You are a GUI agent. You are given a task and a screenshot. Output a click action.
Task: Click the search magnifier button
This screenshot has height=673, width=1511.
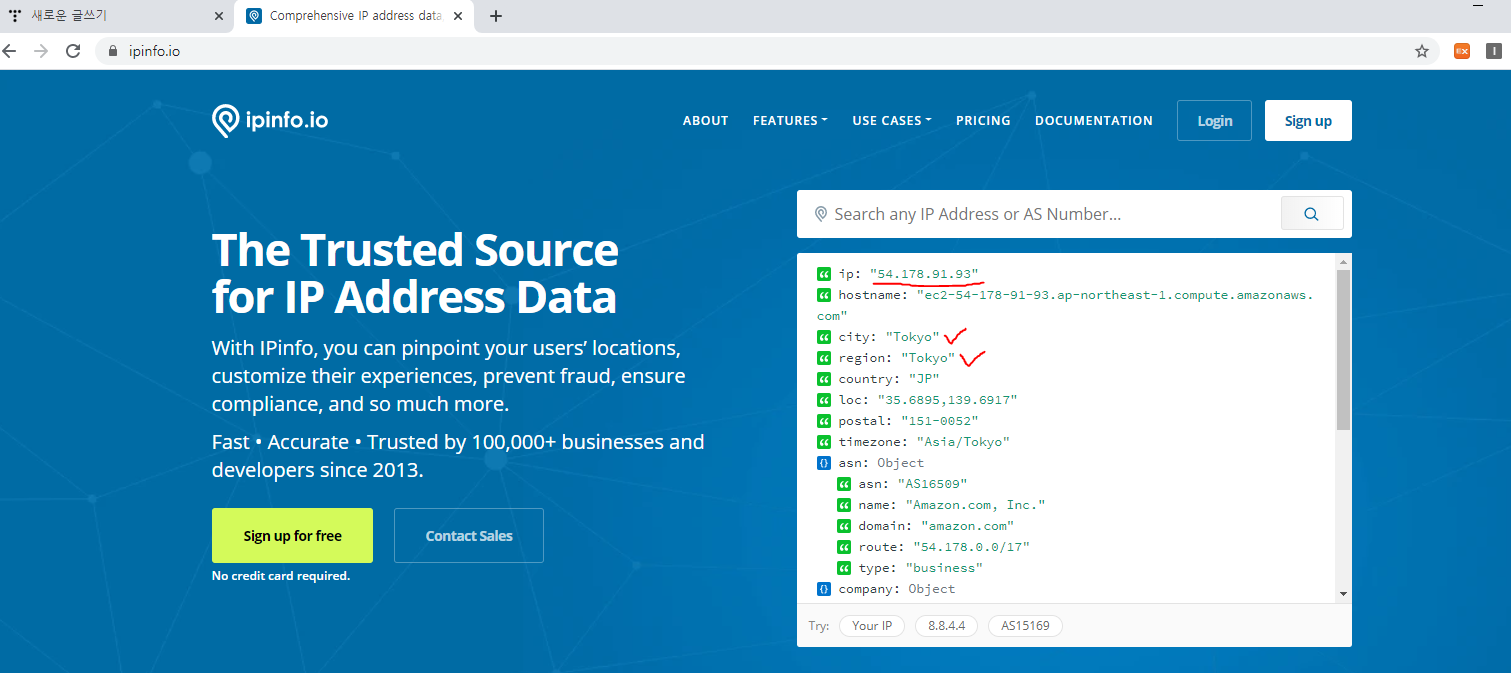pyautogui.click(x=1311, y=214)
